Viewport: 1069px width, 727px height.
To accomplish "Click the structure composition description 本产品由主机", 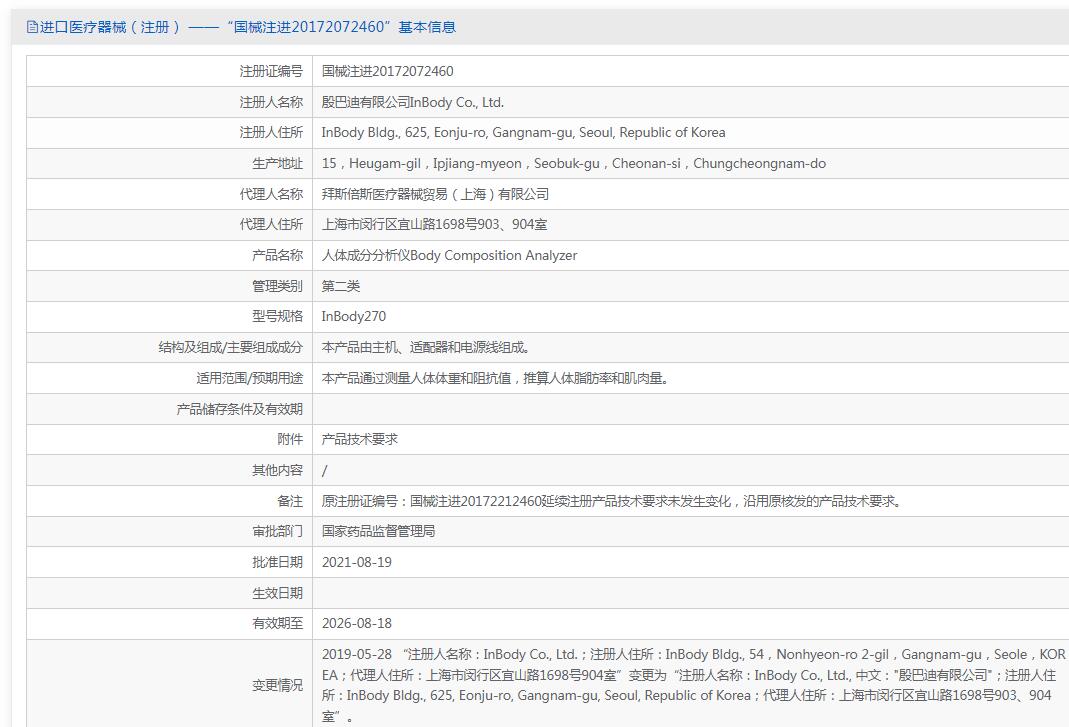I will click(x=426, y=347).
